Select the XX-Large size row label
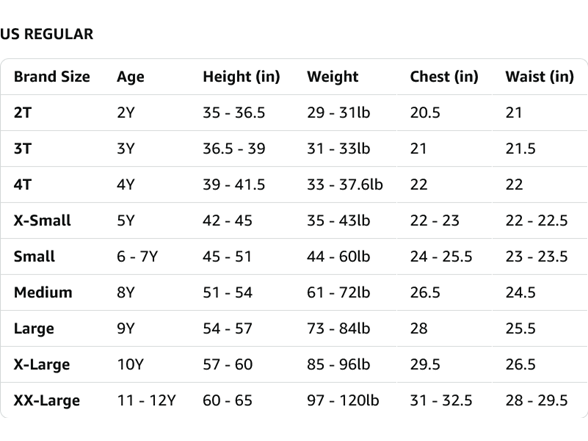Viewport: 588px width, 441px height. pos(47,401)
